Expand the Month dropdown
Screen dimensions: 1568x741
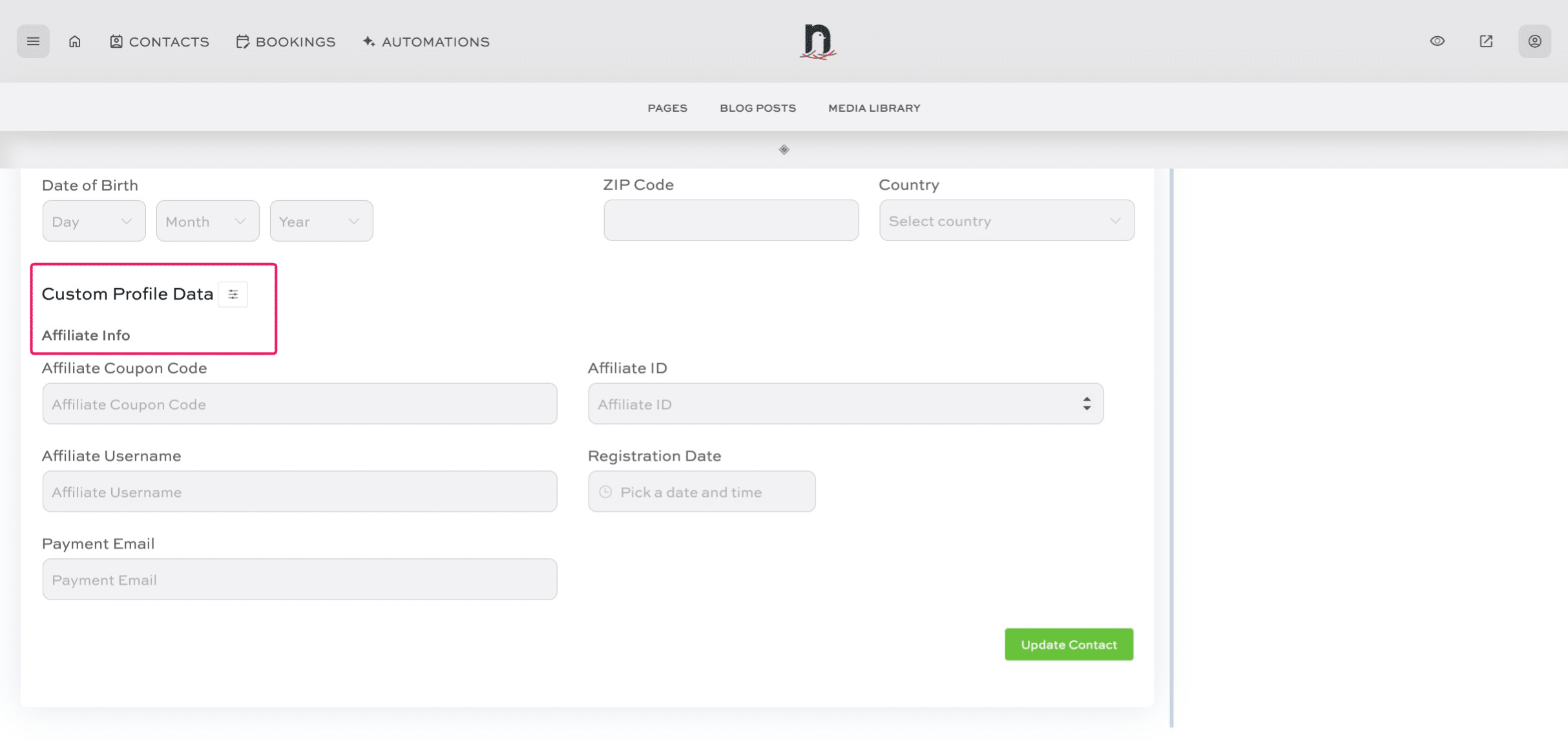point(207,220)
